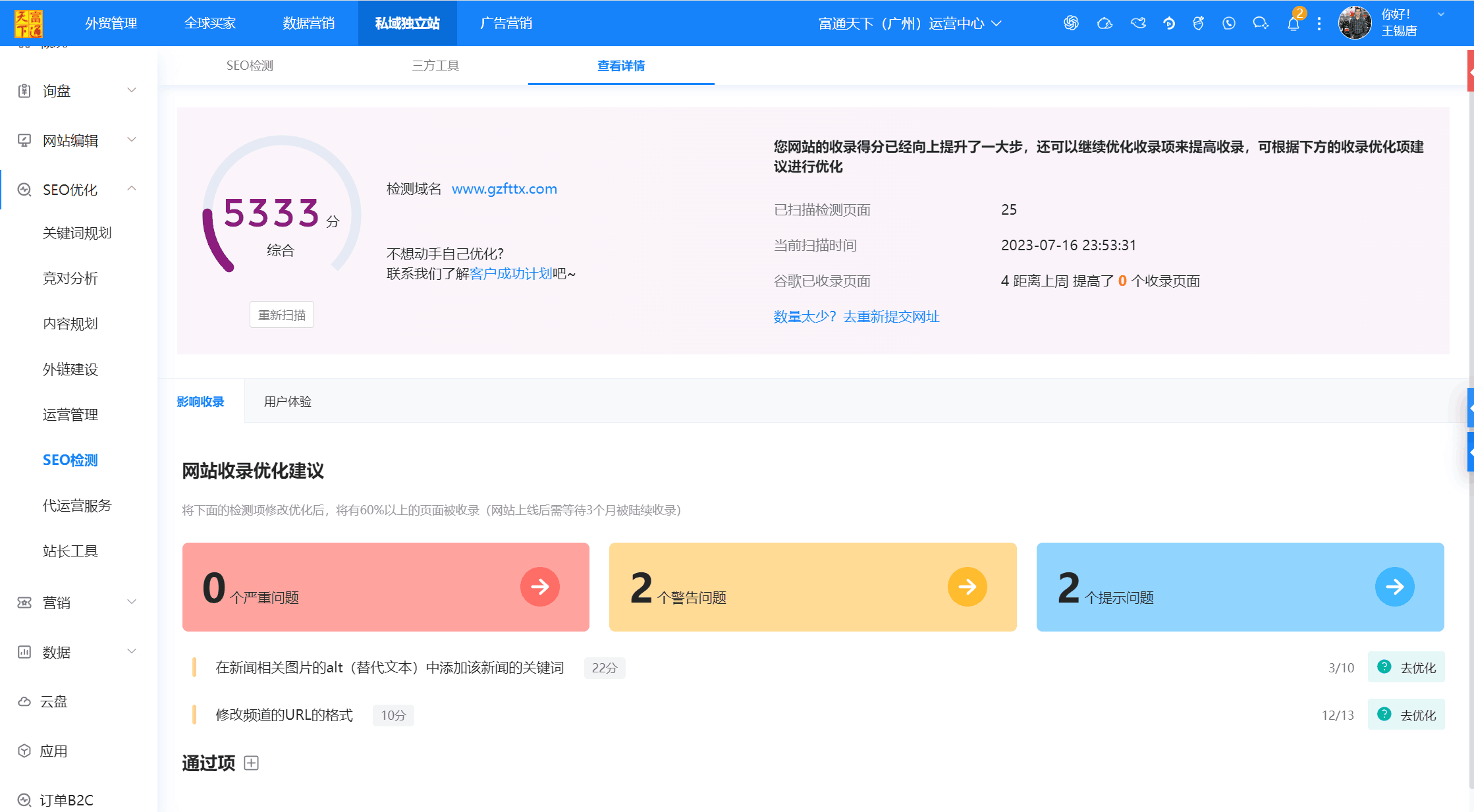1474x812 pixels.
Task: Expand the 数据 sidebar chevron
Action: point(132,651)
